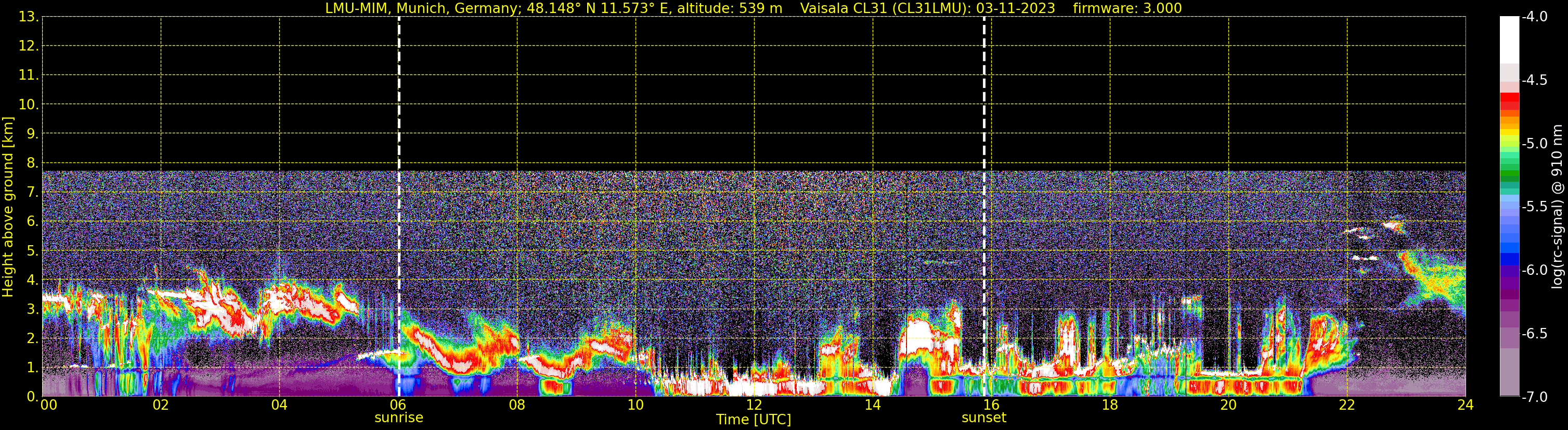
Task: Click the time axis tick '00'
Action: [x=49, y=405]
